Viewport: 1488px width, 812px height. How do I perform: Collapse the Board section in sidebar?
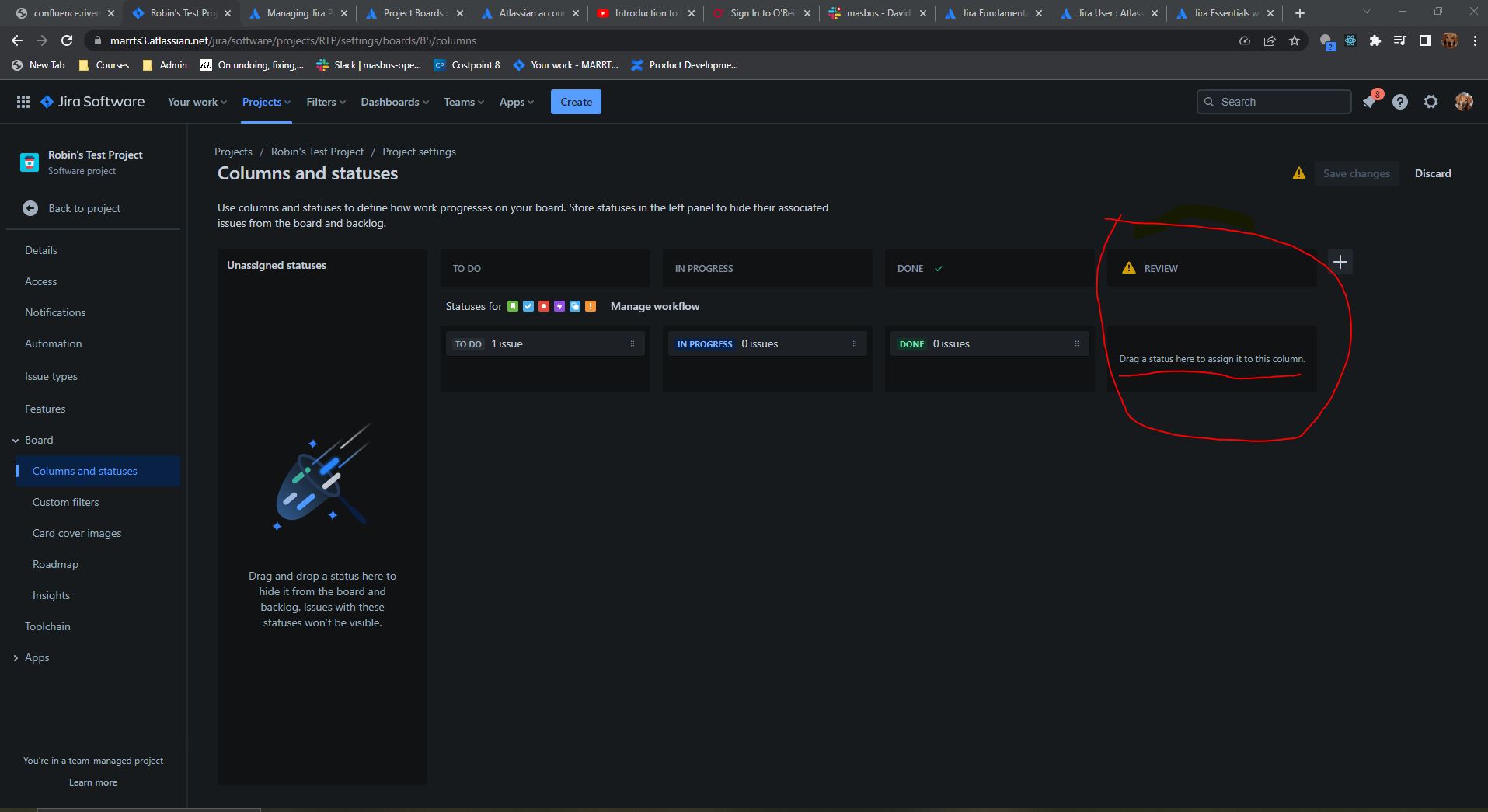coord(16,441)
